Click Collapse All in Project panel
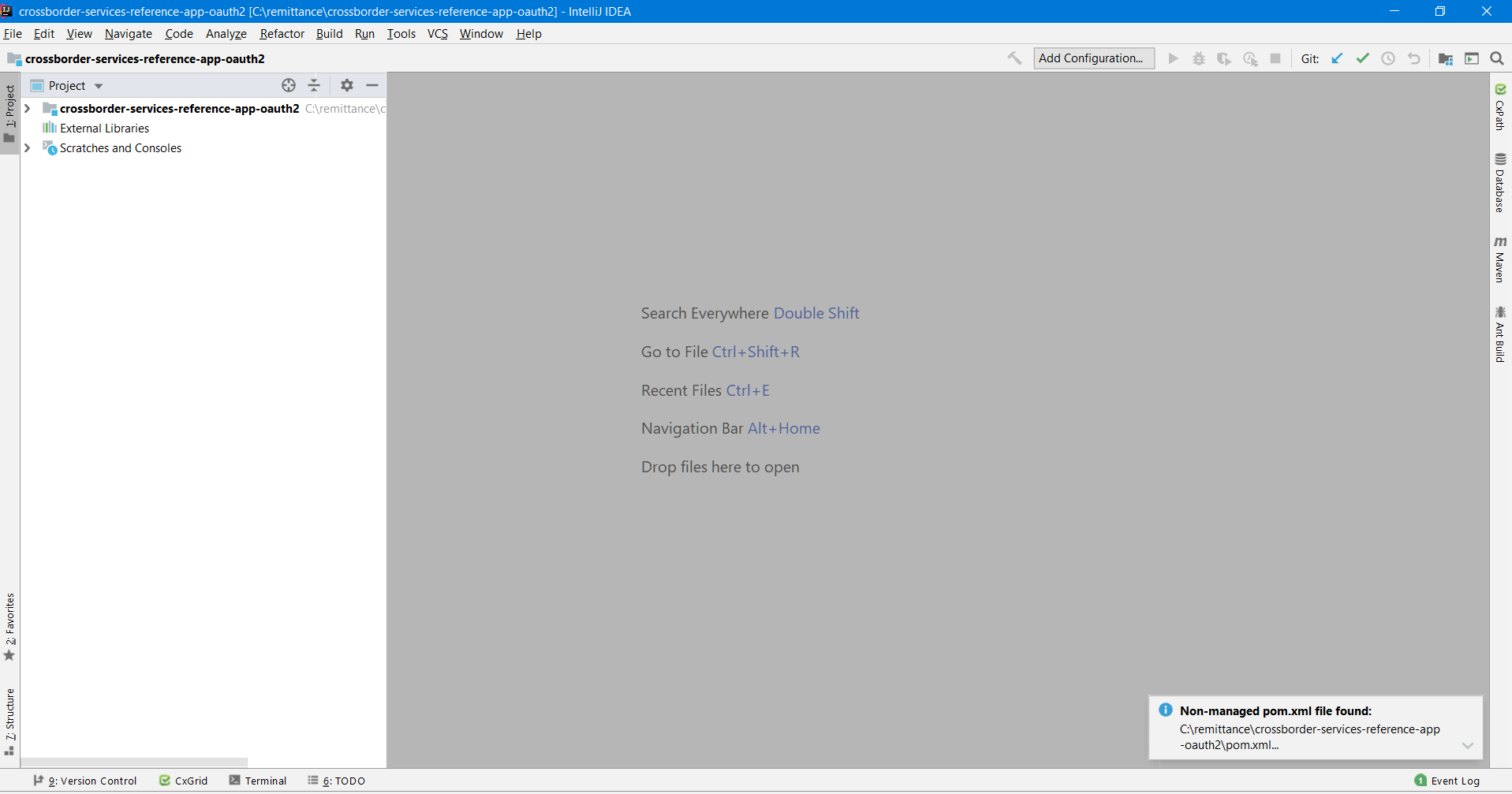1512x794 pixels. pyautogui.click(x=314, y=85)
